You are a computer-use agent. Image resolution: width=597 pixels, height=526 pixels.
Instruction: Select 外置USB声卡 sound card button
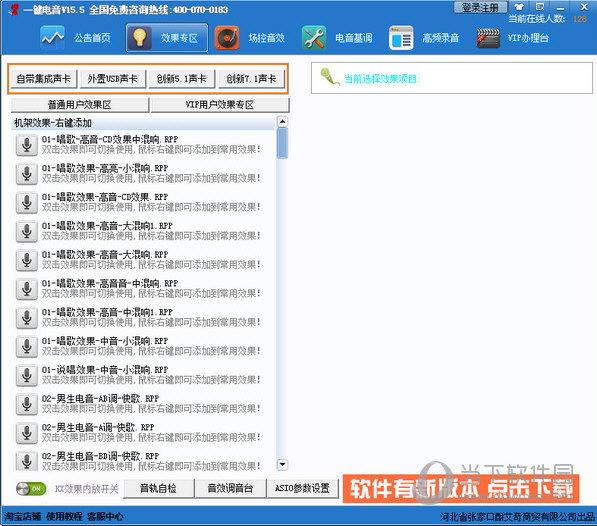(112, 79)
